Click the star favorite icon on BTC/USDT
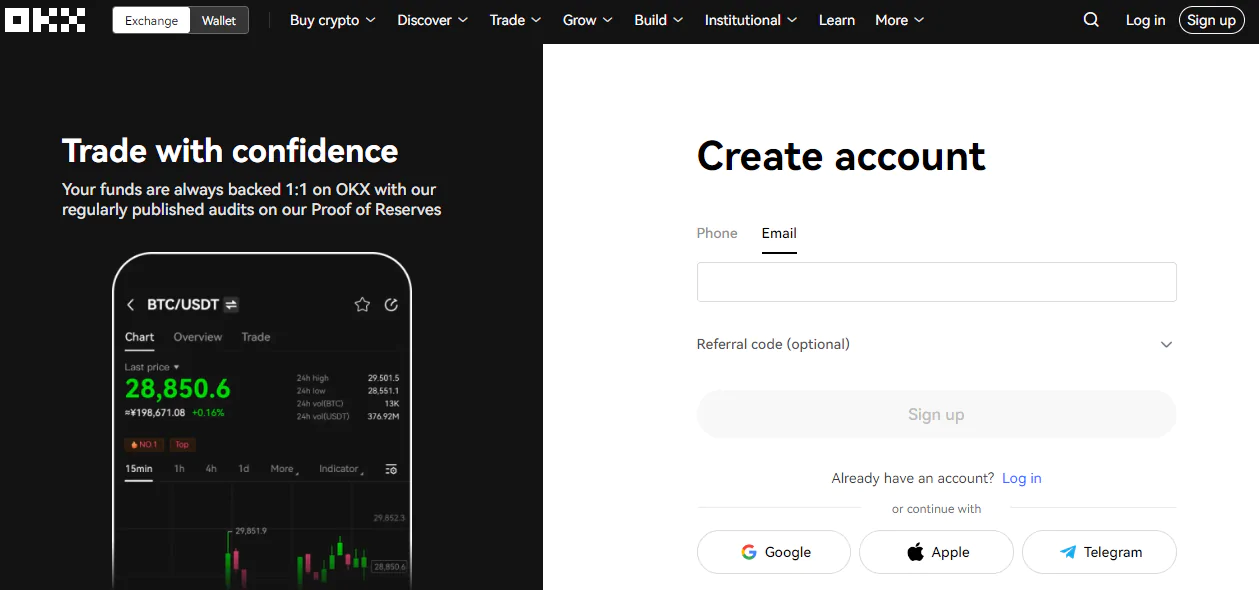This screenshot has width=1259, height=590. coord(362,305)
